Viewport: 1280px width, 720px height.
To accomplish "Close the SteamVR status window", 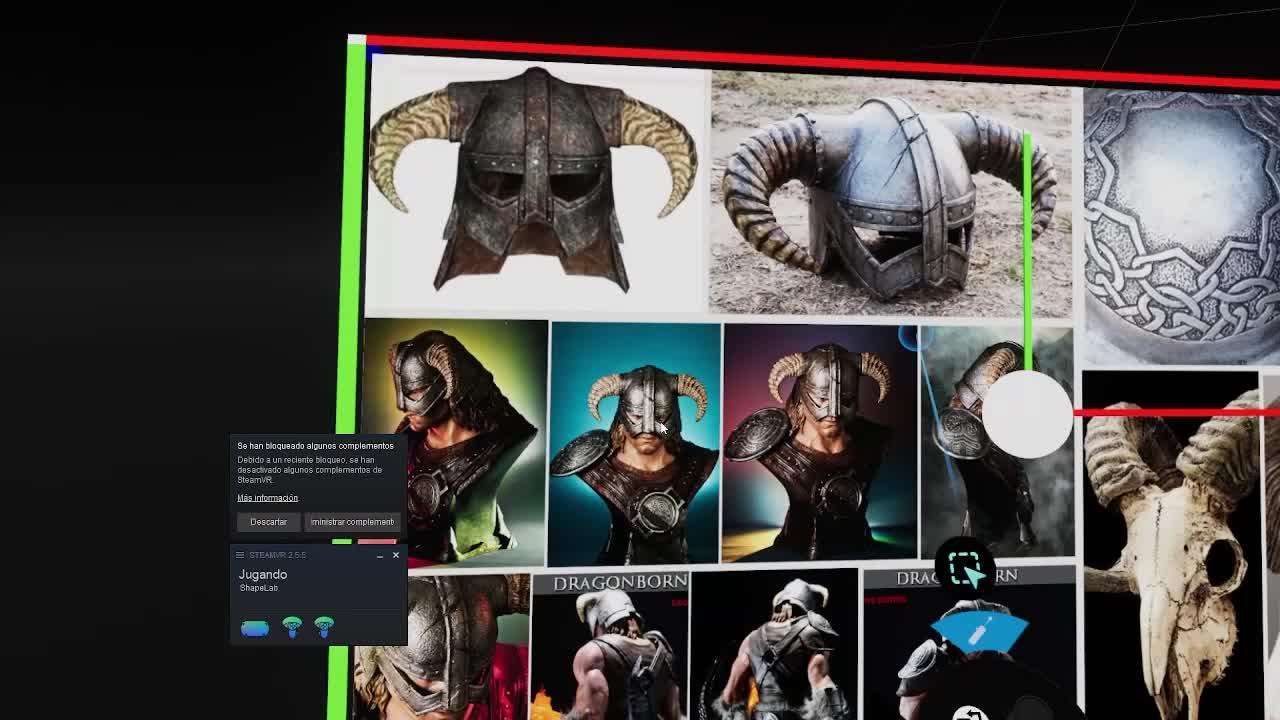I will (x=396, y=555).
